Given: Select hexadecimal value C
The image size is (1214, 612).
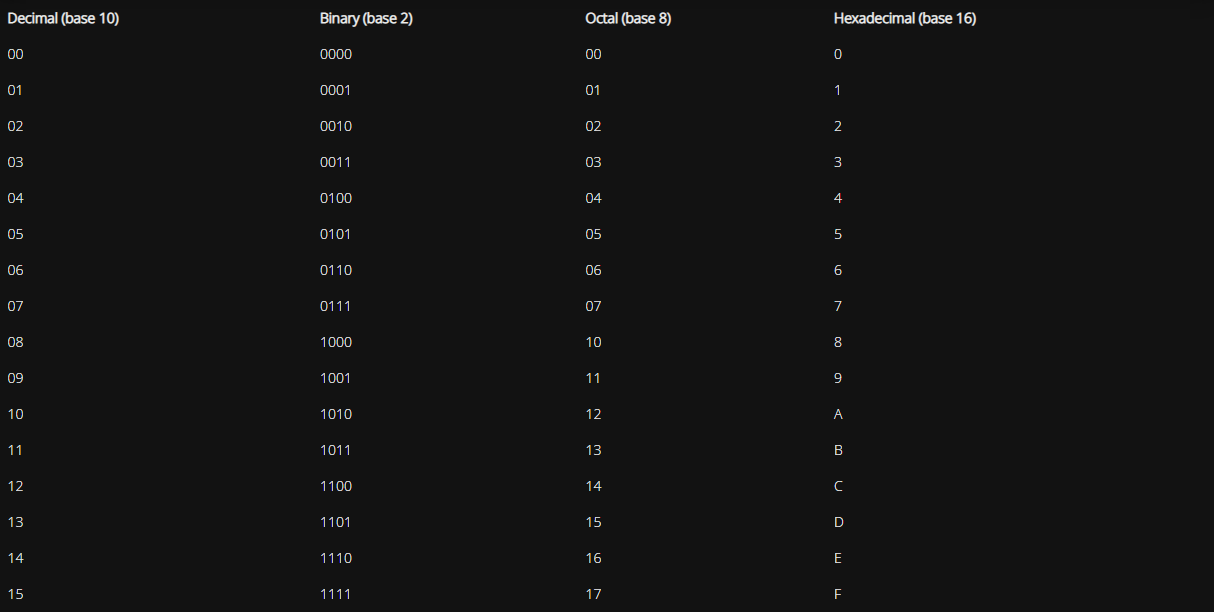Looking at the screenshot, I should (838, 486).
